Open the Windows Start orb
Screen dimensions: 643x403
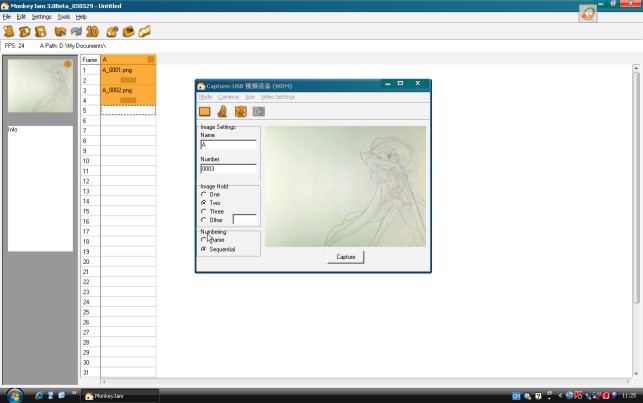pyautogui.click(x=15, y=396)
